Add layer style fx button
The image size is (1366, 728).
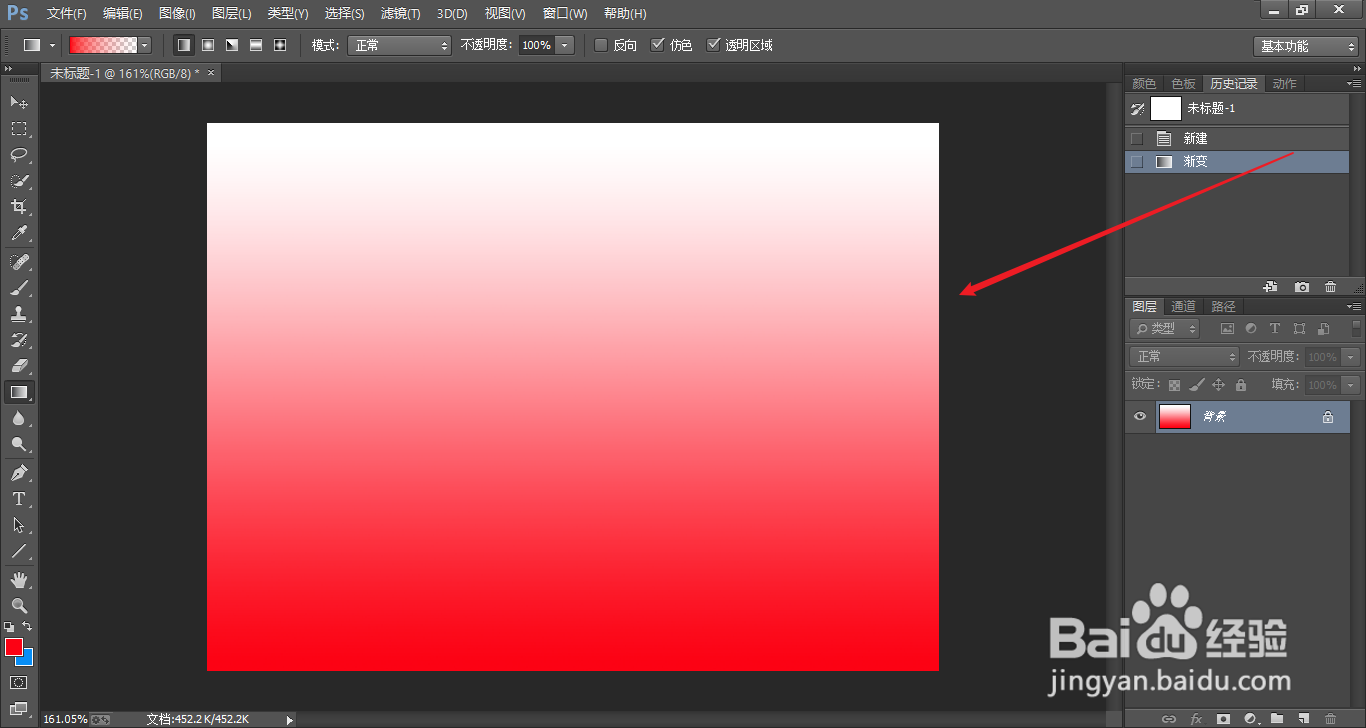coord(1195,718)
